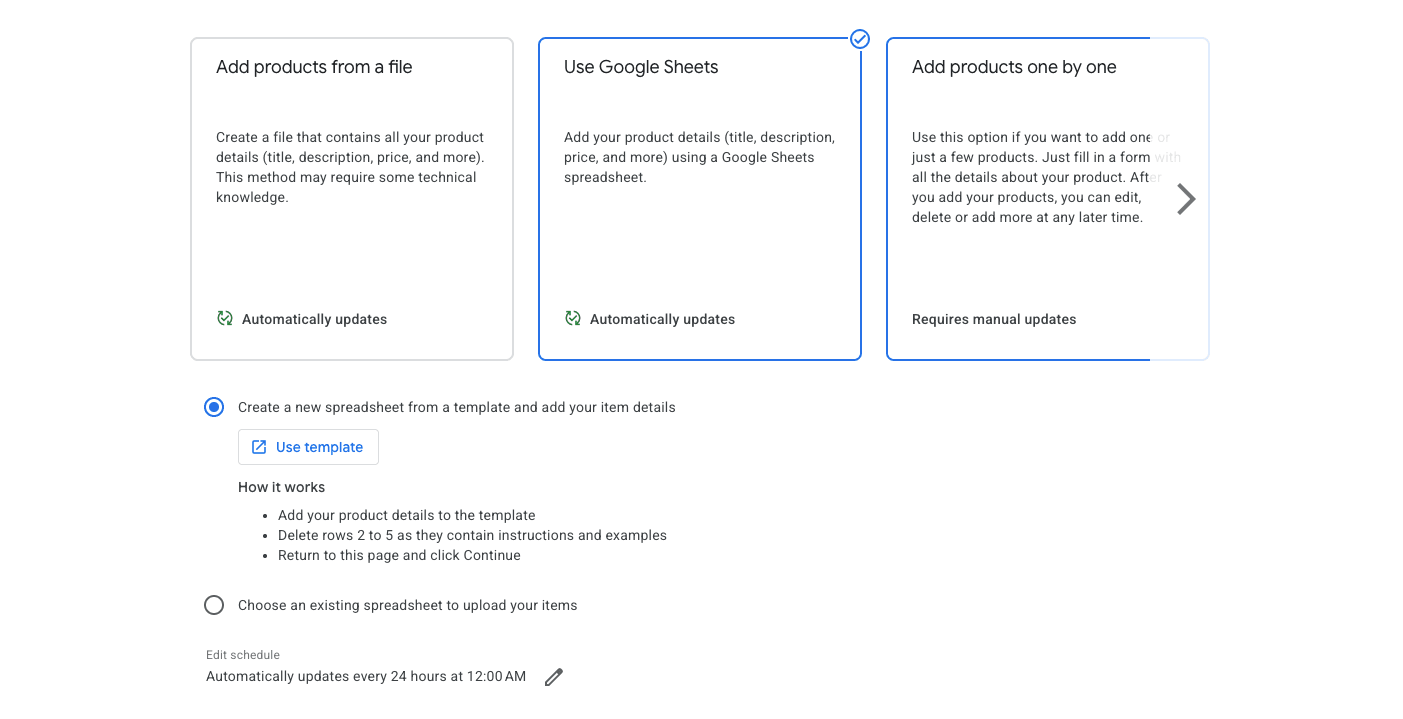Switch to the Add products from a file option
This screenshot has width=1403, height=719.
pos(351,197)
